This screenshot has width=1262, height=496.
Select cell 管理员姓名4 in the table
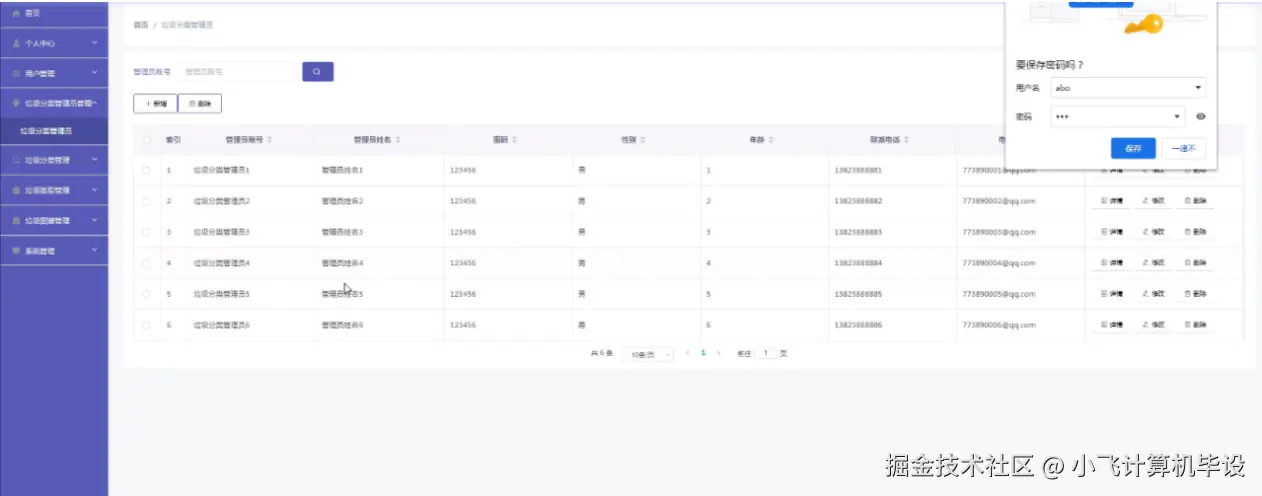(x=342, y=263)
